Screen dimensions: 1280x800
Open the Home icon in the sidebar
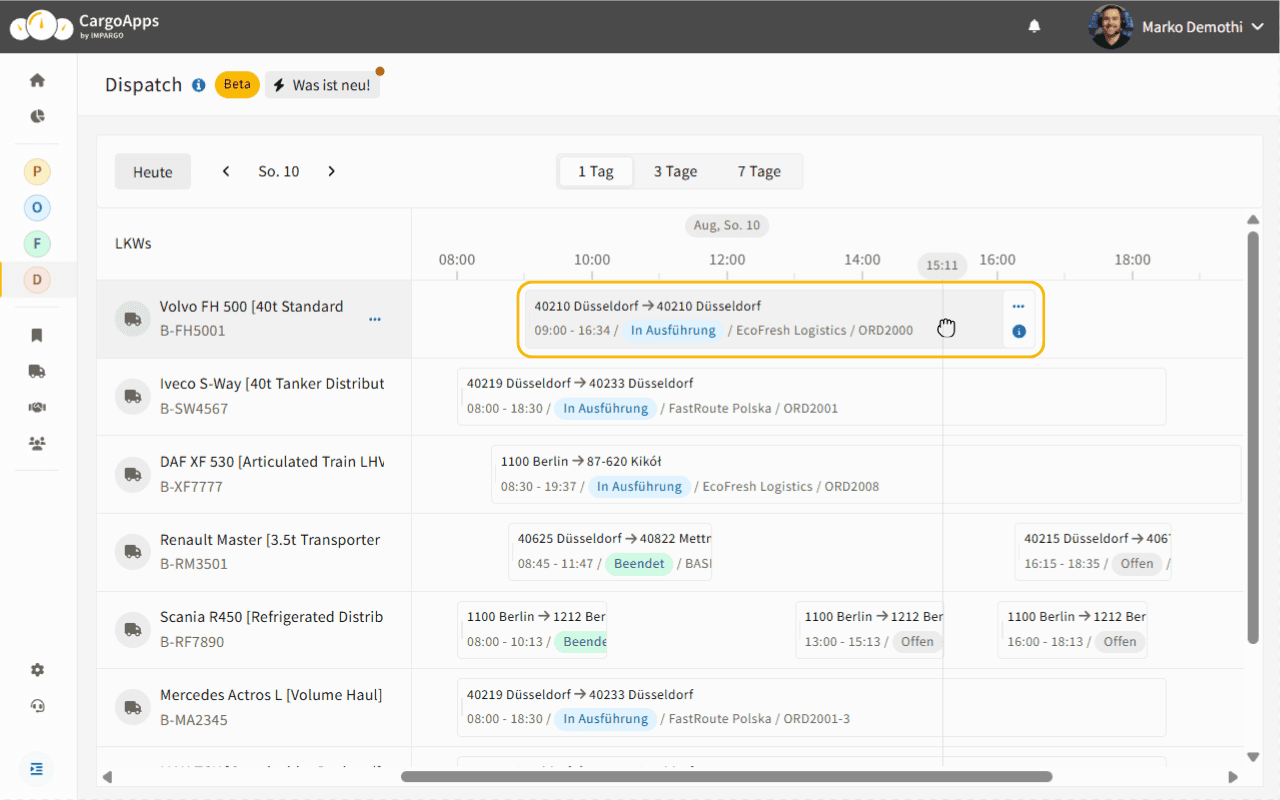[37, 80]
